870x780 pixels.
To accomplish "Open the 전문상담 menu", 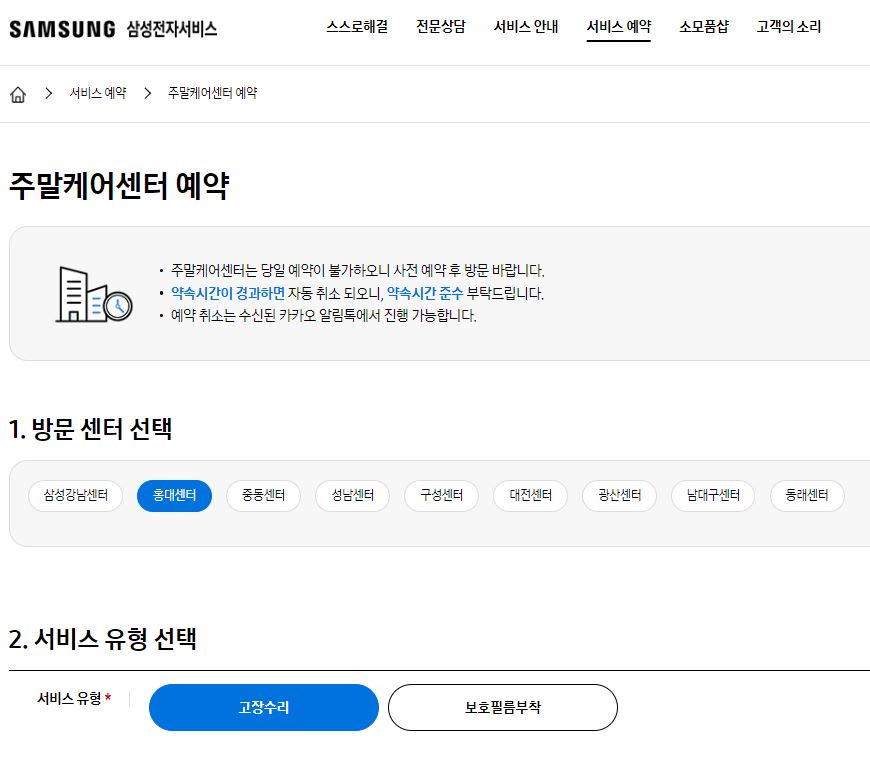I will pos(441,27).
